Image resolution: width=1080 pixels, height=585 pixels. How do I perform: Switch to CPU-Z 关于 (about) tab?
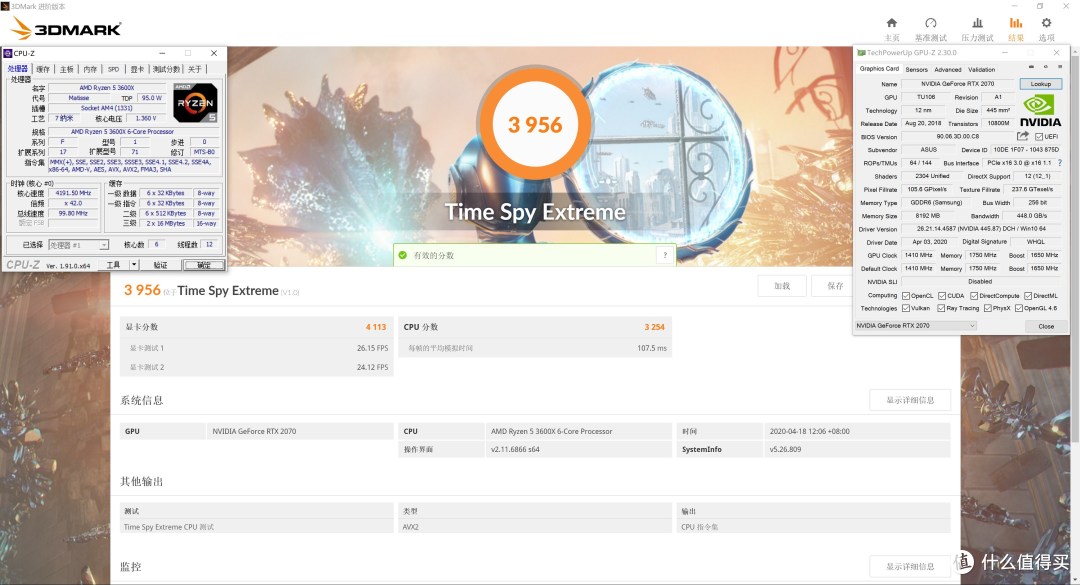195,69
